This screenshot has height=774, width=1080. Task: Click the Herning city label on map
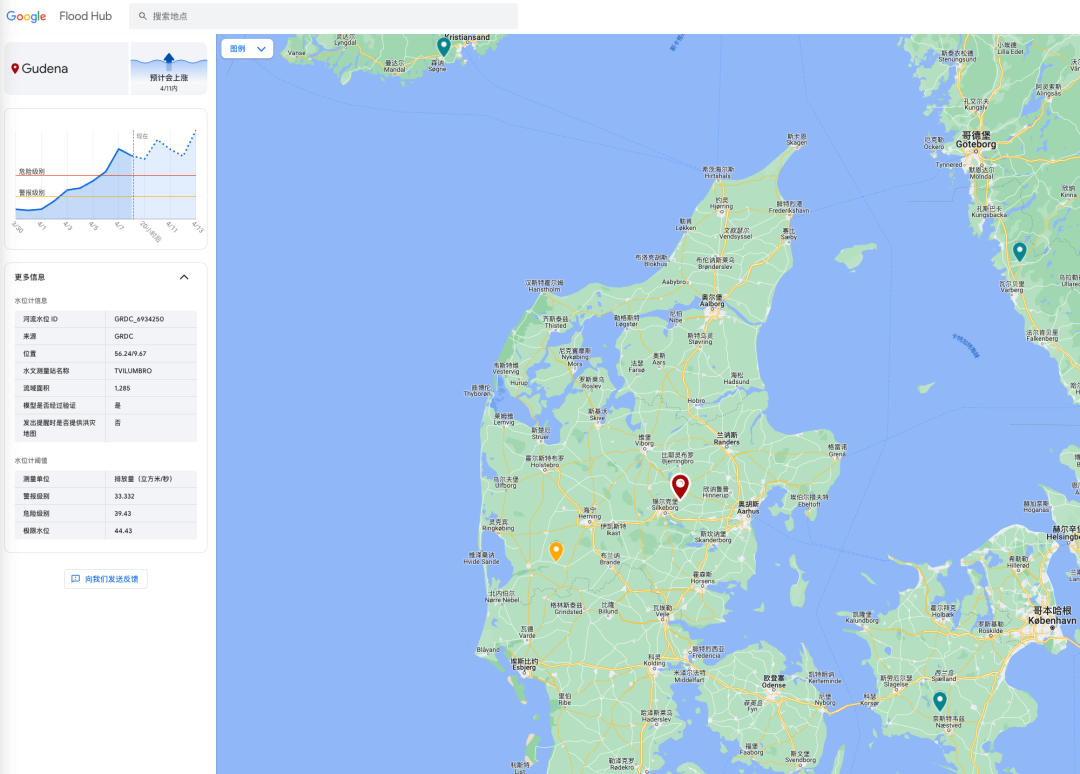click(x=590, y=516)
